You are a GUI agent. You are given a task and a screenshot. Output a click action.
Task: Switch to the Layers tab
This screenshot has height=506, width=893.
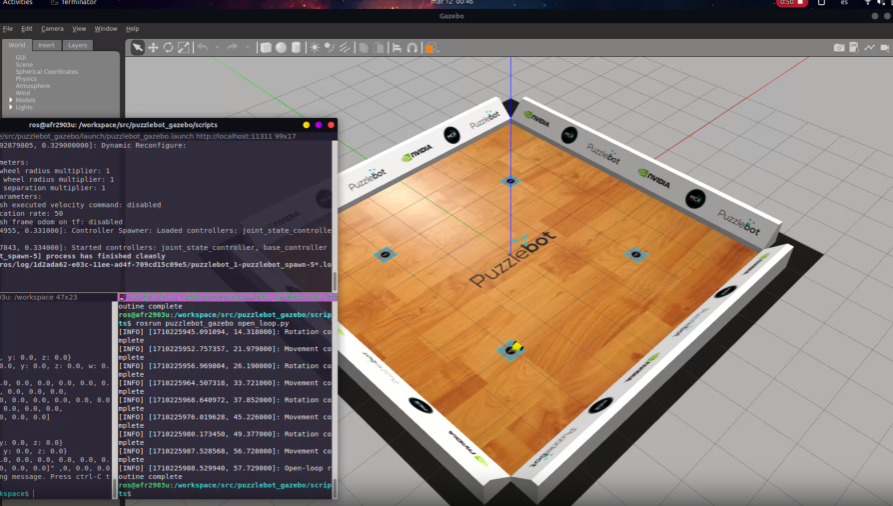77,45
